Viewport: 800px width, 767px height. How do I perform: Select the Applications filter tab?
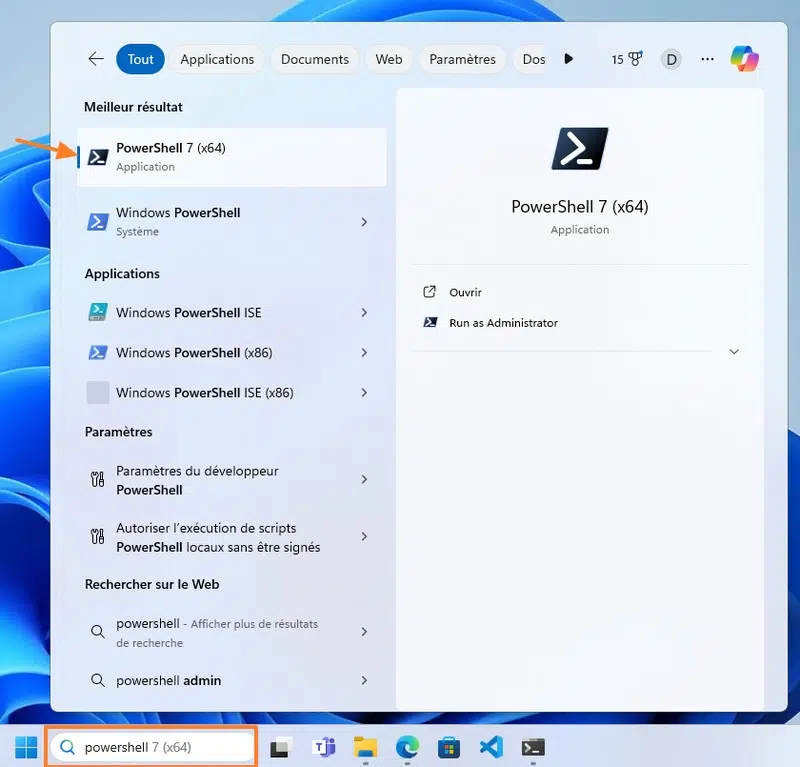click(x=216, y=59)
